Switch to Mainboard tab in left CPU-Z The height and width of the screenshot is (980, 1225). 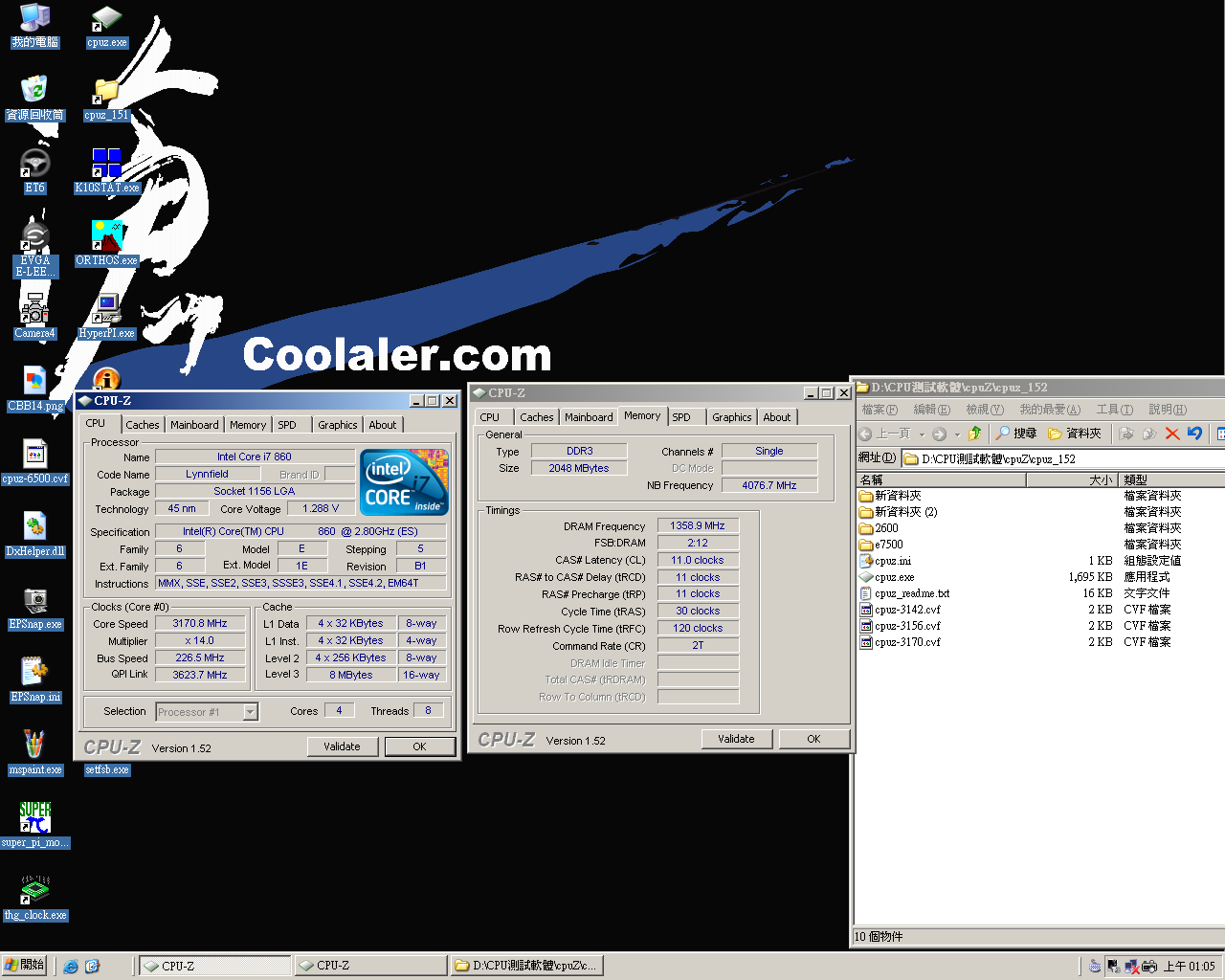(x=194, y=425)
